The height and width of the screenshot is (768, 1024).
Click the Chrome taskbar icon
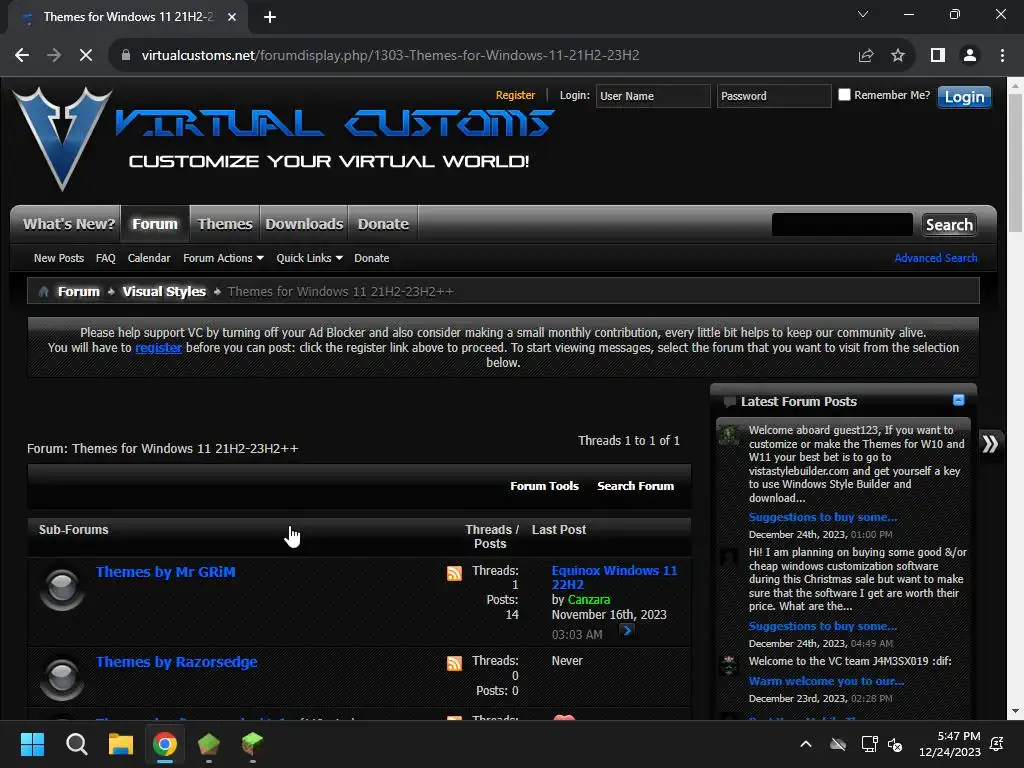[x=165, y=744]
